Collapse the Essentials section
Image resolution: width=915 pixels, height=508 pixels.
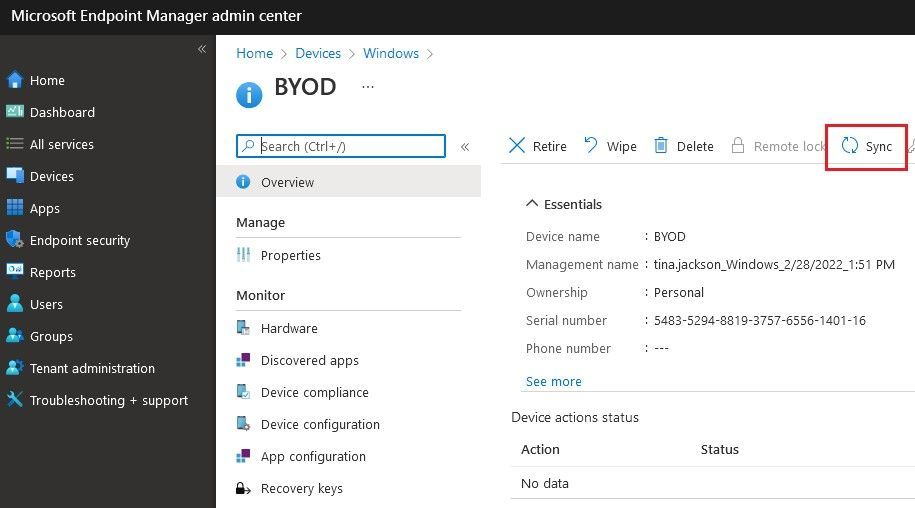click(532, 204)
